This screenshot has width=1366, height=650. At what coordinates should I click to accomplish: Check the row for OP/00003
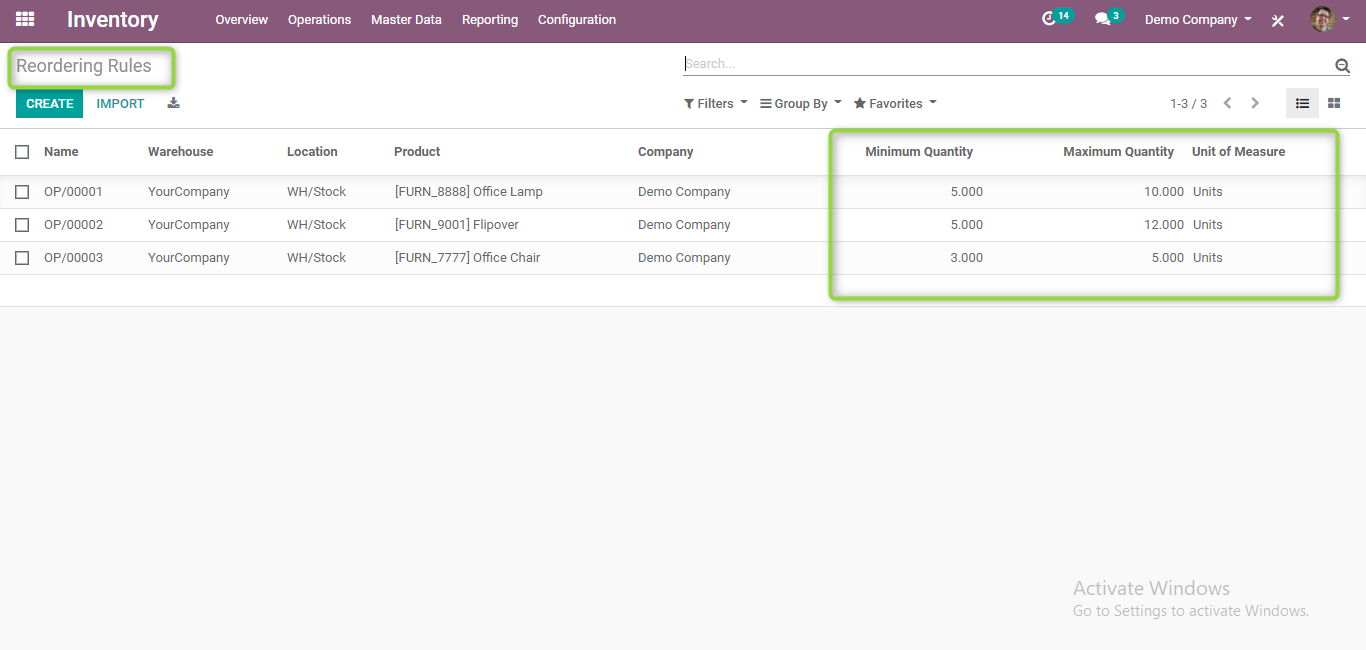coord(22,257)
